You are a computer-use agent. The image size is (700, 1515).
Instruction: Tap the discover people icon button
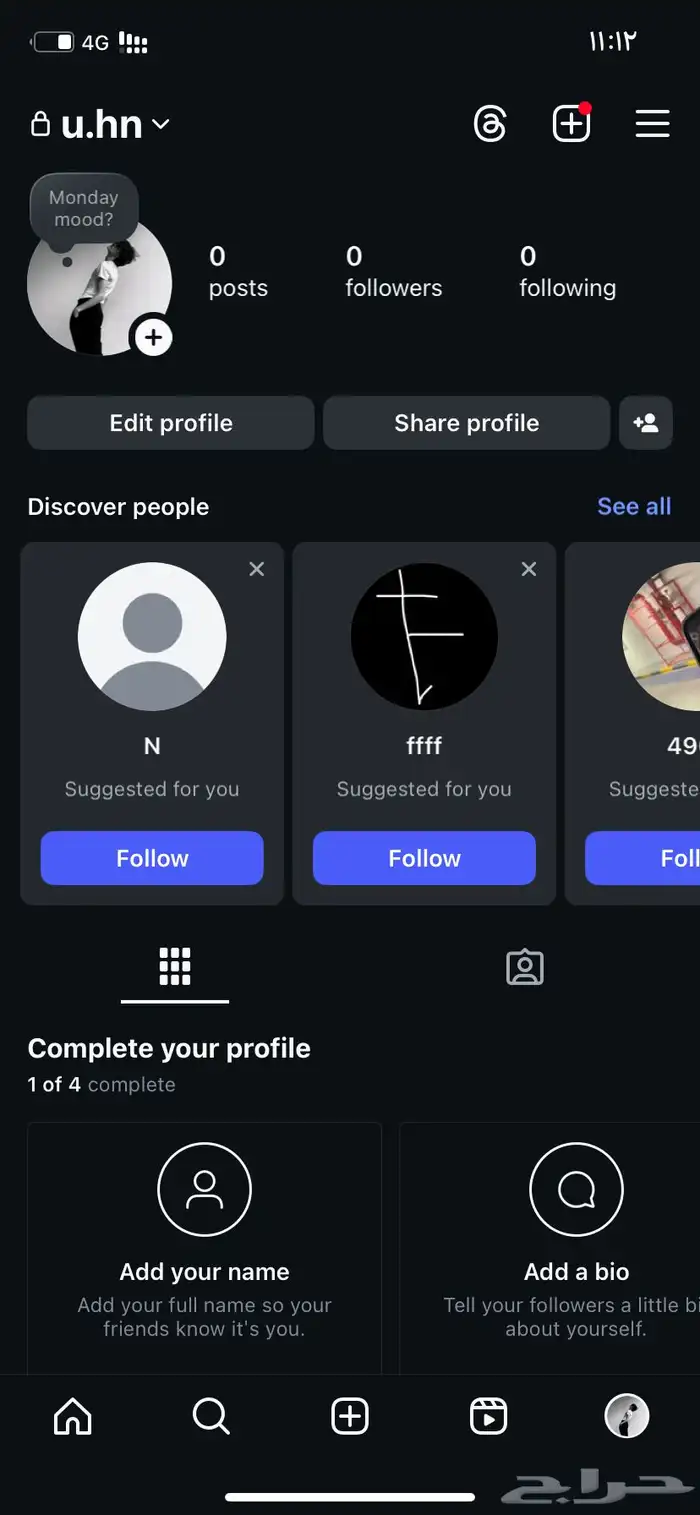(646, 423)
